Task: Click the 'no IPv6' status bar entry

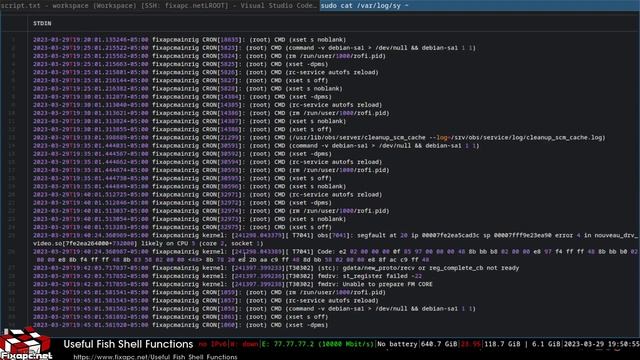Action: (213, 344)
